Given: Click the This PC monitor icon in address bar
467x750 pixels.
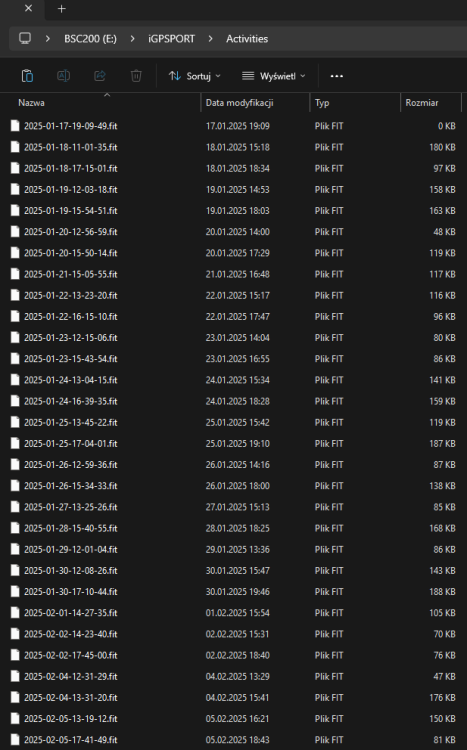Looking at the screenshot, I should click(x=25, y=38).
